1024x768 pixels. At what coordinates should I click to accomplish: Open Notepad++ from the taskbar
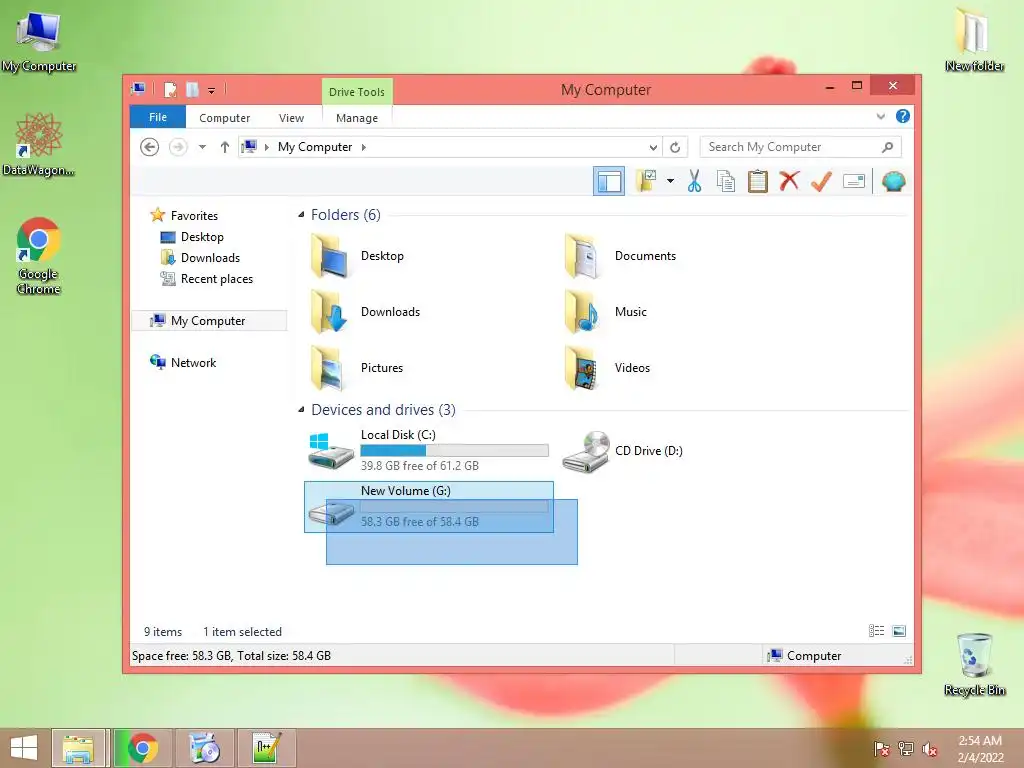(267, 748)
